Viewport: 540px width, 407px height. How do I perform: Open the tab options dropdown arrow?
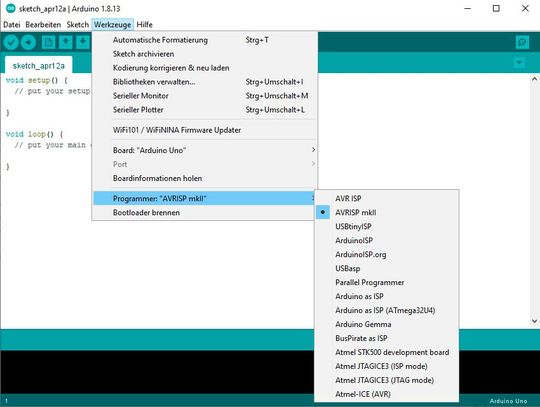pyautogui.click(x=519, y=63)
